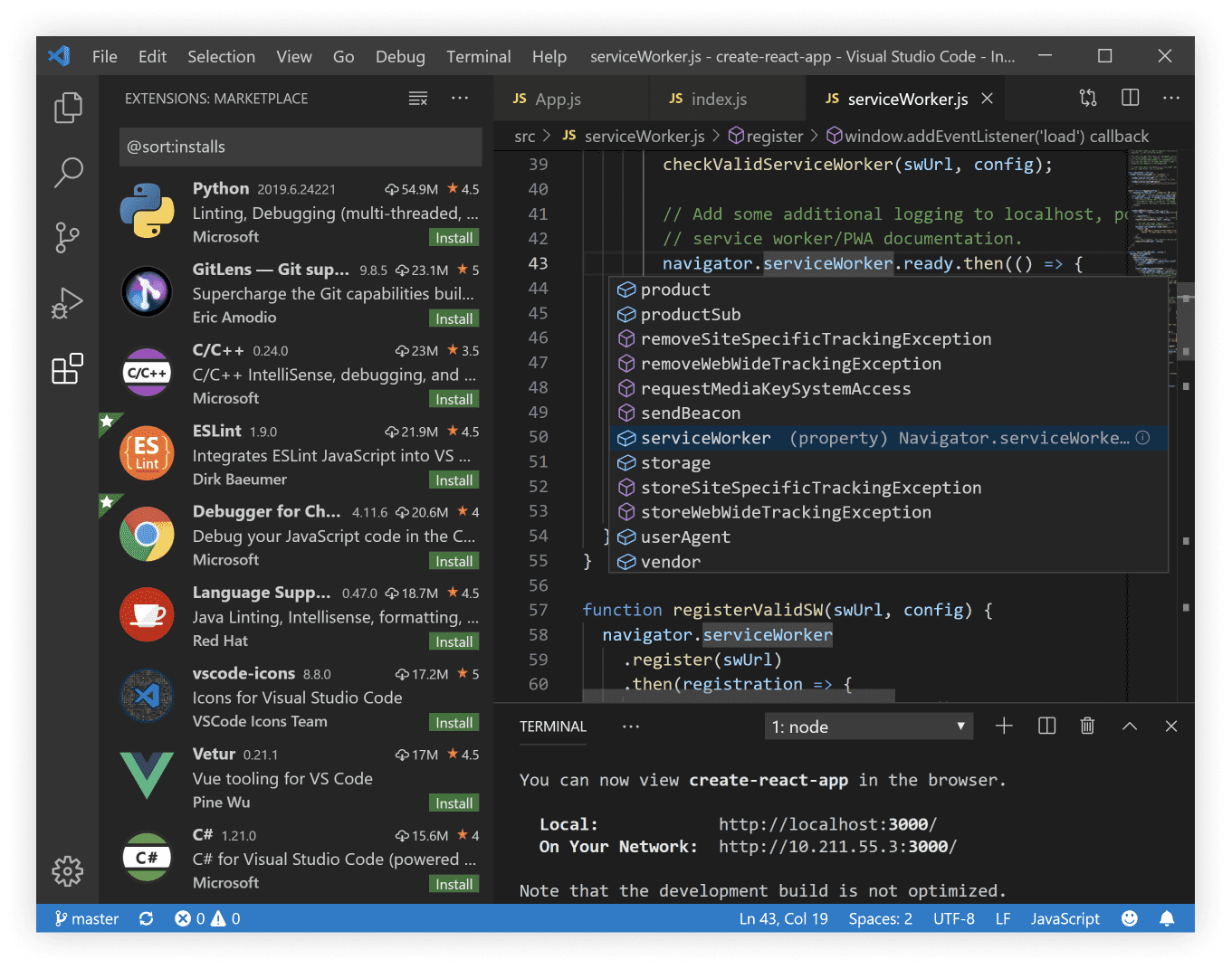Screen dimensions: 1232x969
Task: Send feedback with the smiley icon
Action: (x=1130, y=918)
